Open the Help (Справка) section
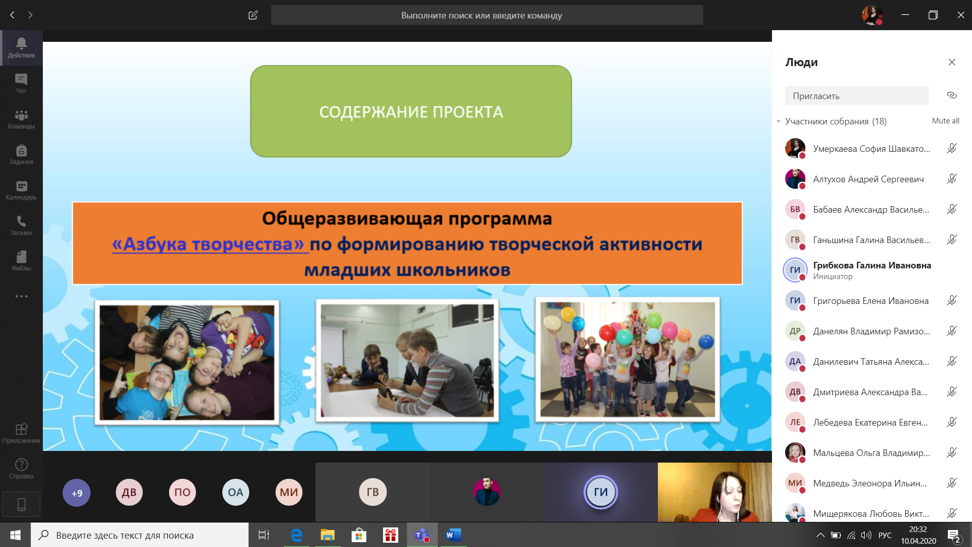Image resolution: width=972 pixels, height=547 pixels. coord(21,468)
